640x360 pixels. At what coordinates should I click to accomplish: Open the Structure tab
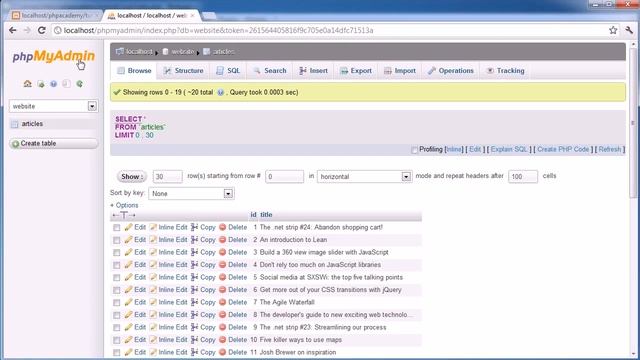coord(183,71)
